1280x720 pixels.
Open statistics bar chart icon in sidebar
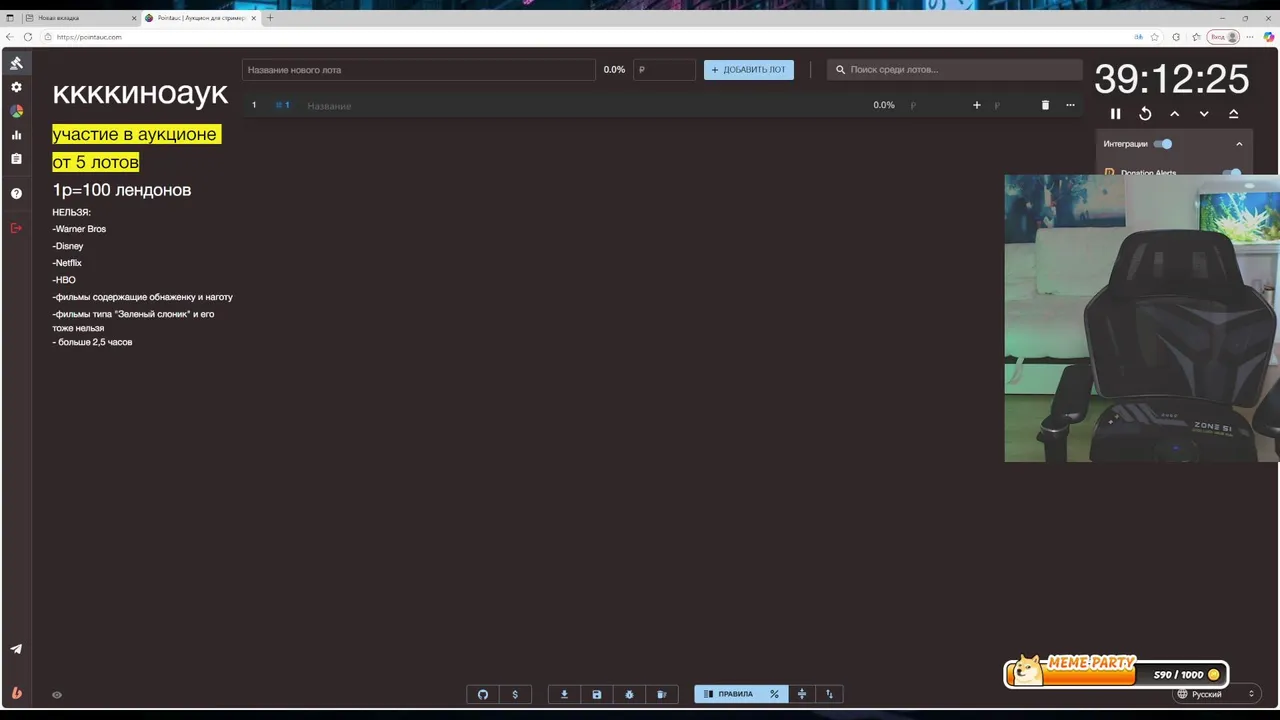[16, 135]
